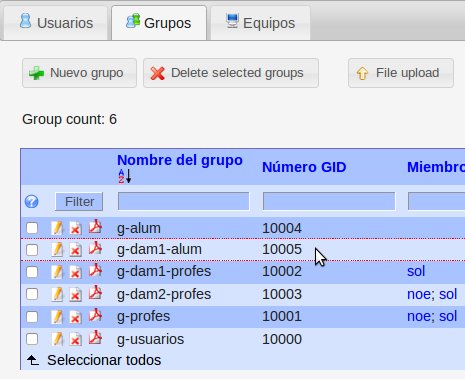Open the blue help question icon
The height and width of the screenshot is (379, 465).
32,202
